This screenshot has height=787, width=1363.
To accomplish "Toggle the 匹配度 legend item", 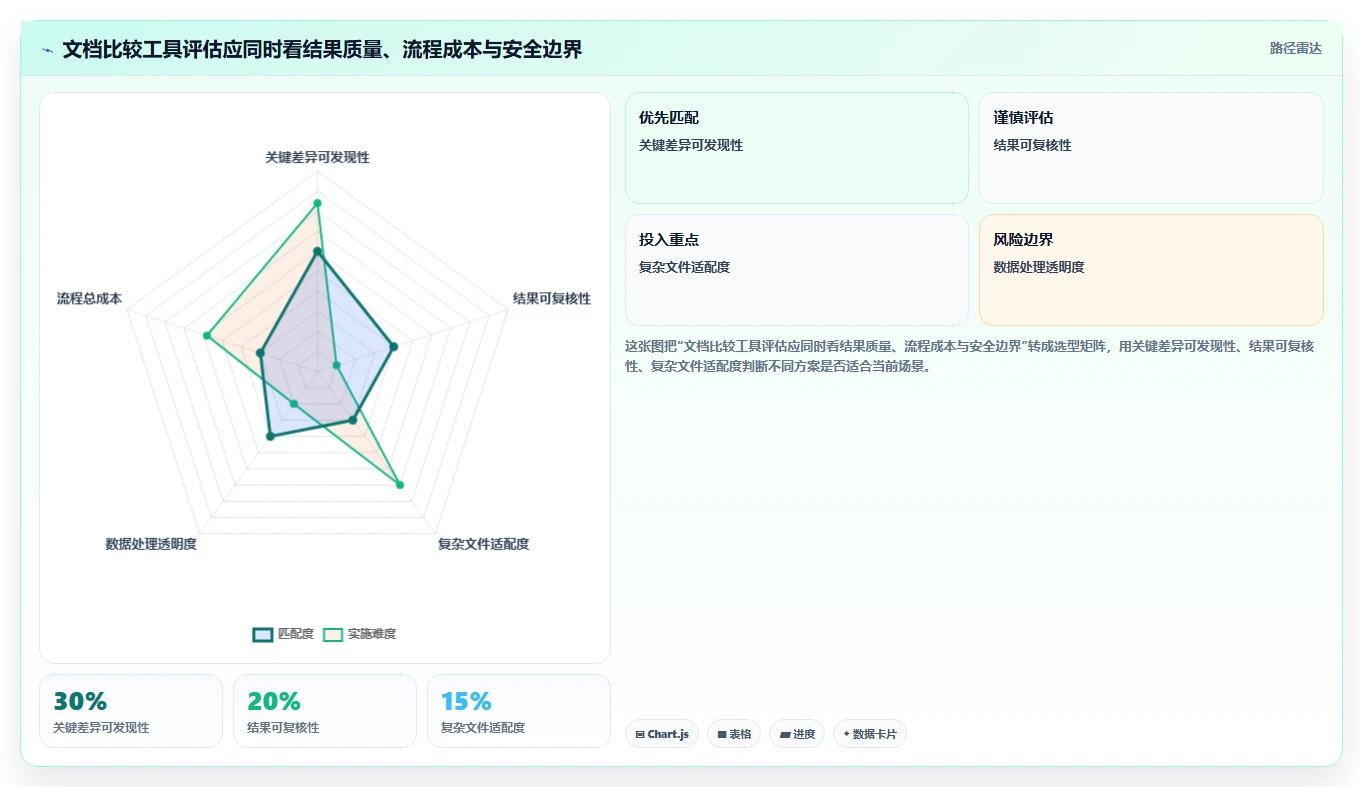I will 283,634.
